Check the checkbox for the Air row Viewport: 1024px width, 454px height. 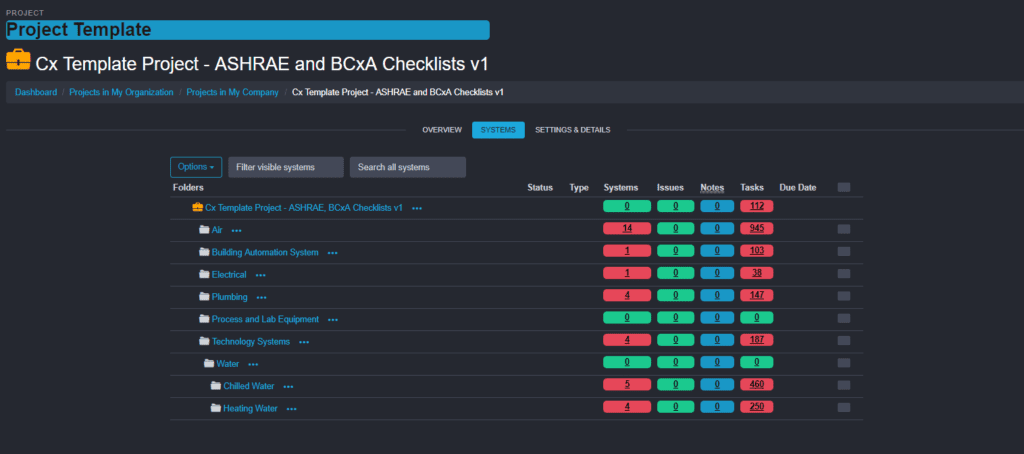(844, 229)
